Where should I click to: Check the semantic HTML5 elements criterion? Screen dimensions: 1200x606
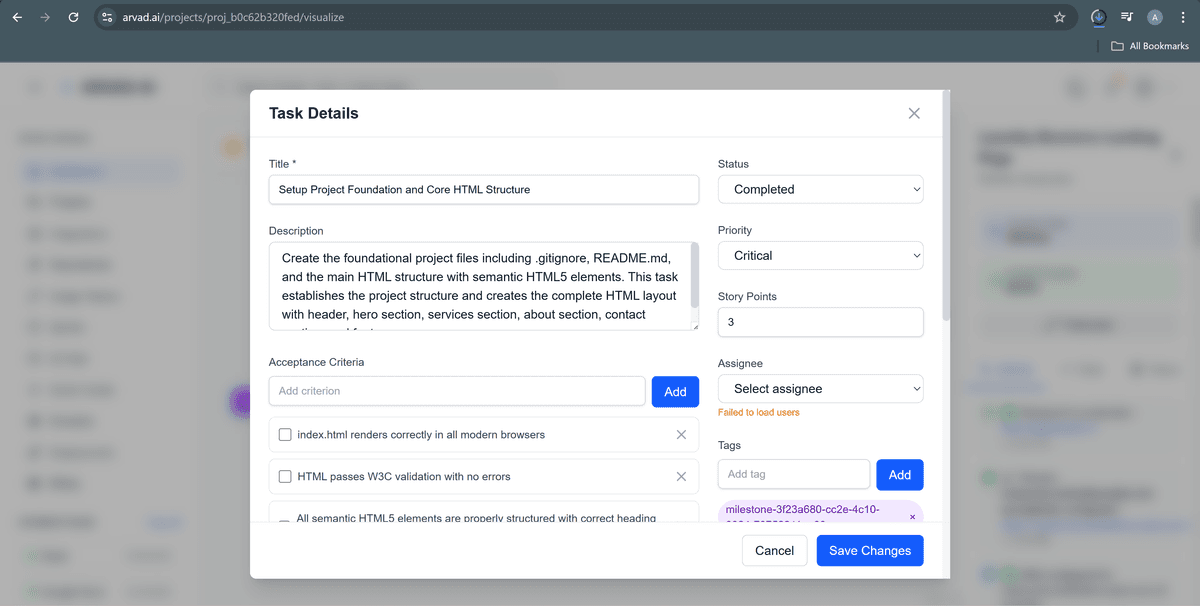[x=285, y=517]
